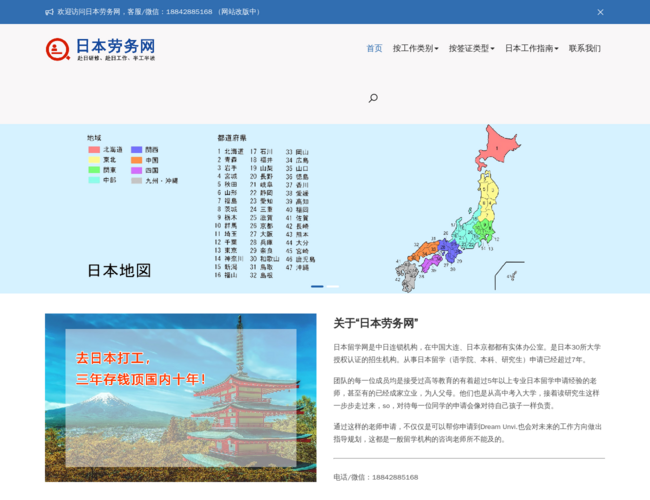Click the 東北 yellow legend swatch
This screenshot has height=500, width=650.
point(94,160)
